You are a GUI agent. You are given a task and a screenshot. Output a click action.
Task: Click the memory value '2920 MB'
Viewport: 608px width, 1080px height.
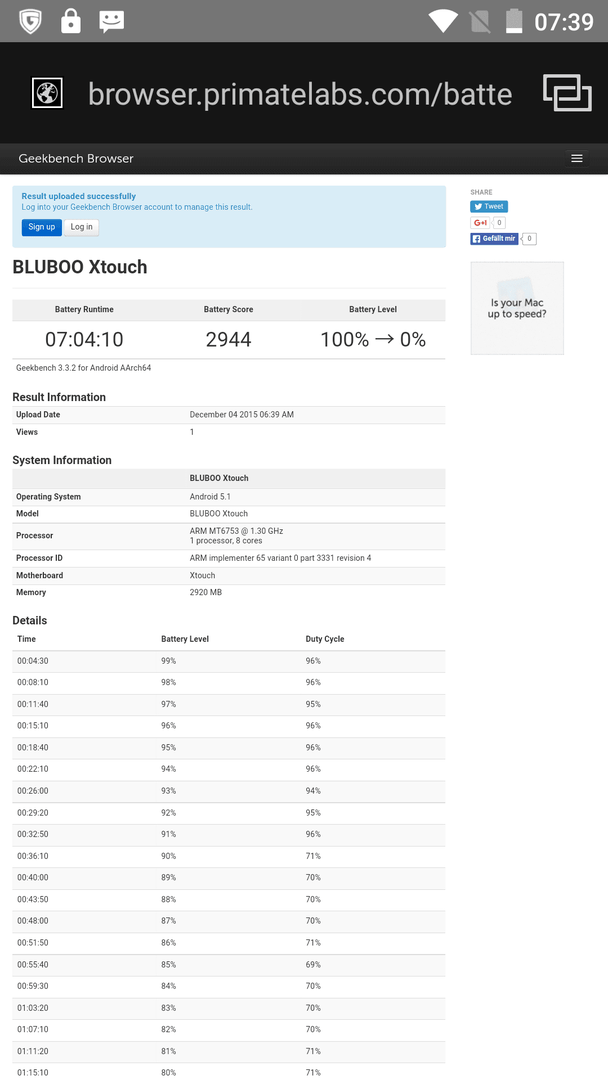click(x=205, y=592)
